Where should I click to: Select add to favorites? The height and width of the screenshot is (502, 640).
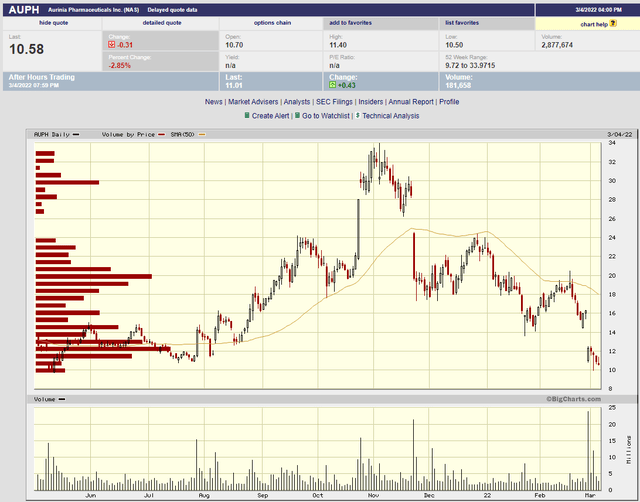pyautogui.click(x=350, y=23)
